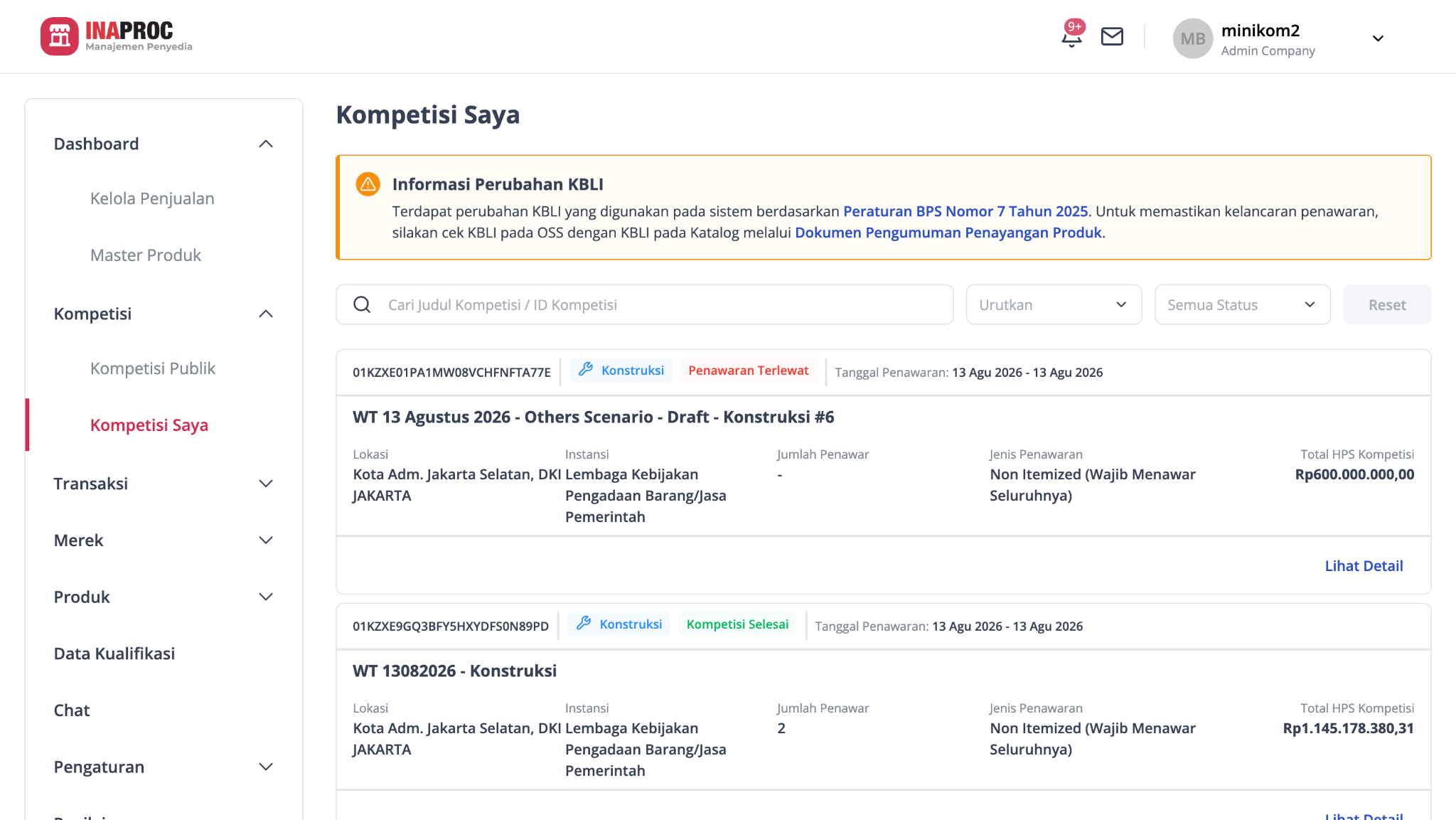Click competition title WT 13082026 - Konstruksi
1456x820 pixels.
(454, 671)
